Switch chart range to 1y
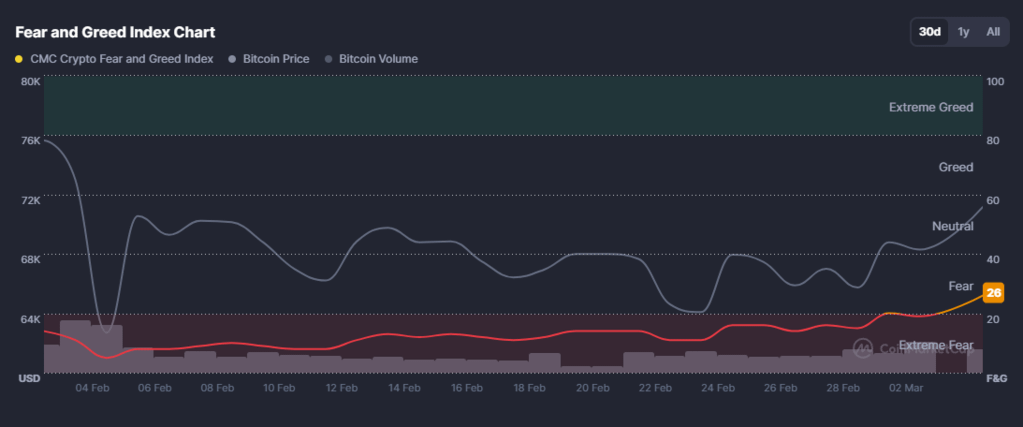 [x=963, y=32]
